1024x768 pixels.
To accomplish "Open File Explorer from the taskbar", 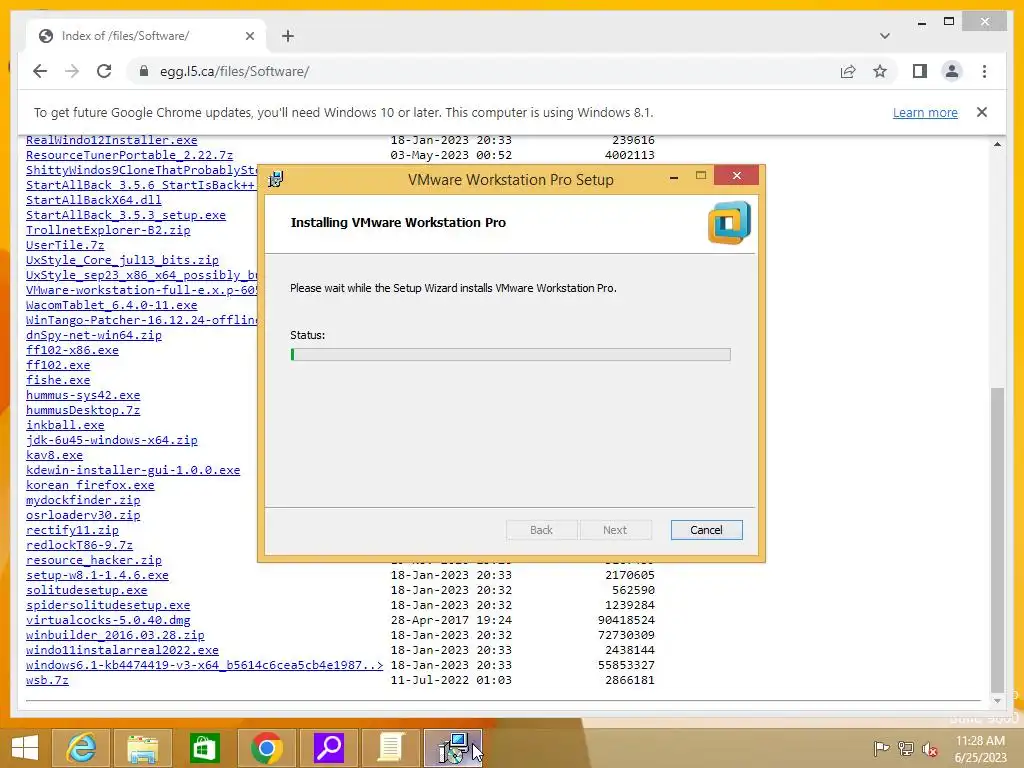I will click(x=142, y=748).
